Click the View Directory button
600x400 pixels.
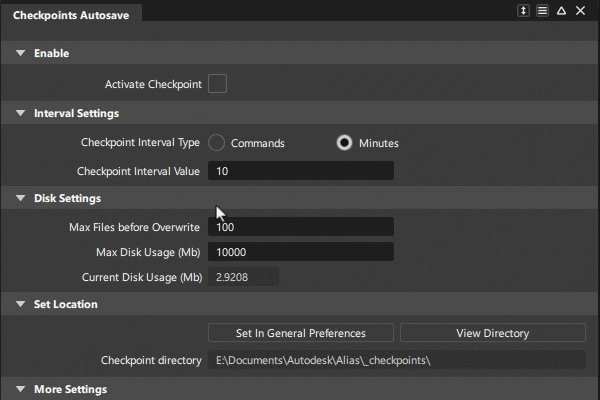(492, 333)
